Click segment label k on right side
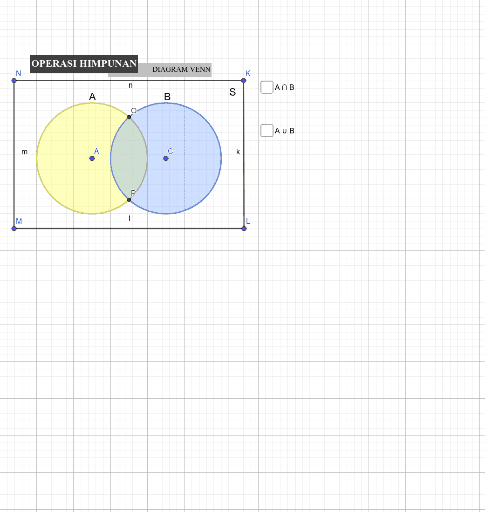Screen dimensions: 485x512 (238, 152)
